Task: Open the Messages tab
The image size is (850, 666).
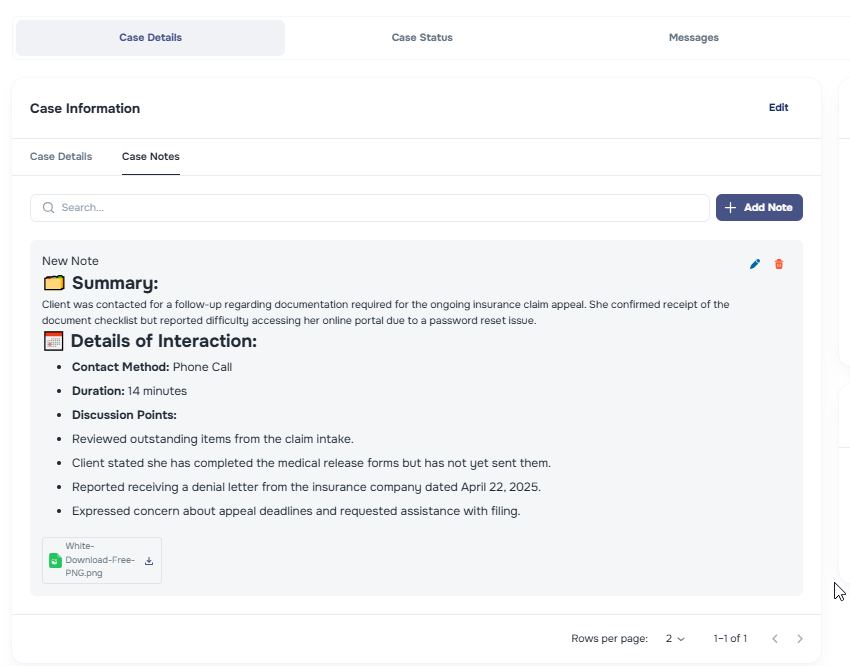Action: (x=693, y=38)
